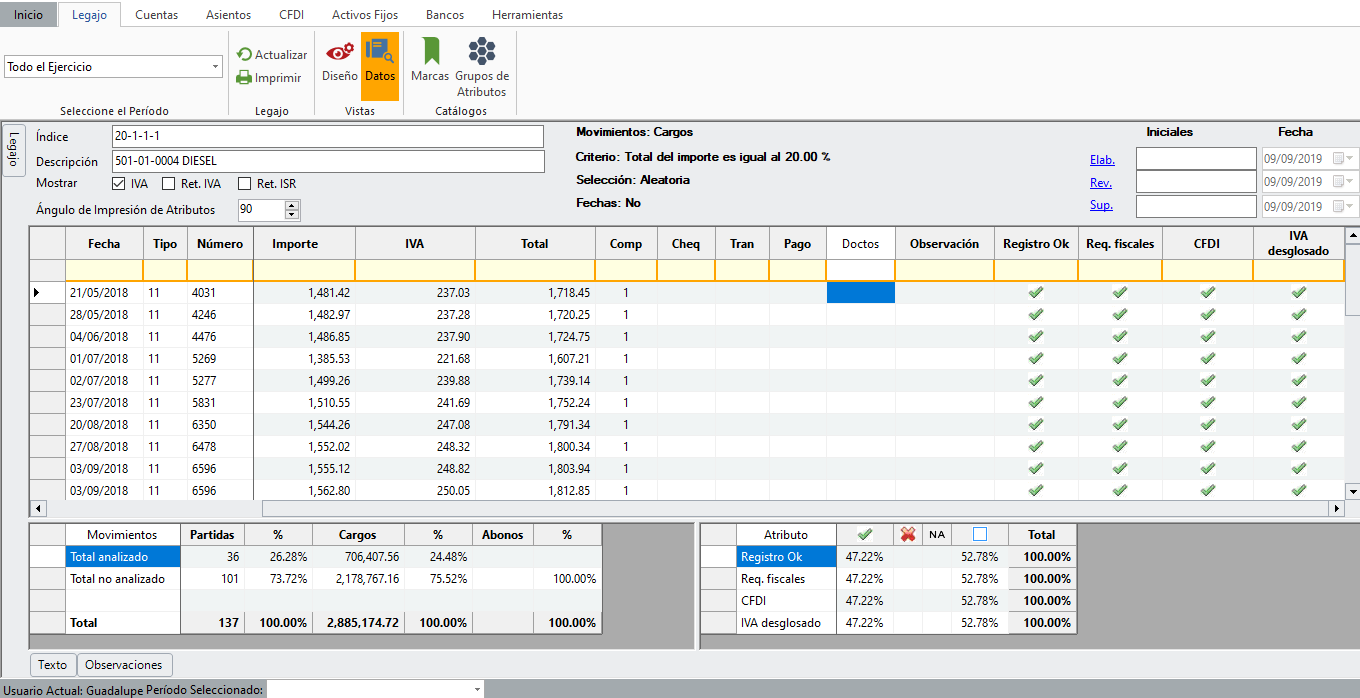This screenshot has width=1360, height=698.
Task: Click red X header in attribute summary
Action: pos(908,535)
